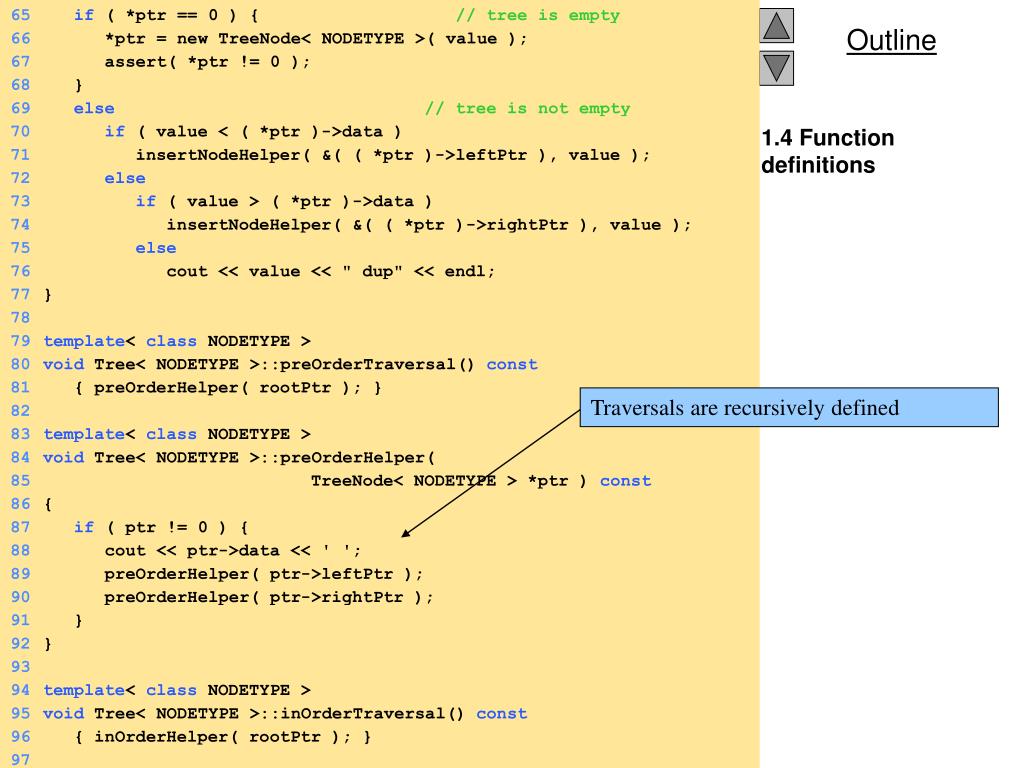Viewport: 1024px width, 768px height.
Task: Click 'preOrderTraversal()' on line 80
Action: point(377,364)
